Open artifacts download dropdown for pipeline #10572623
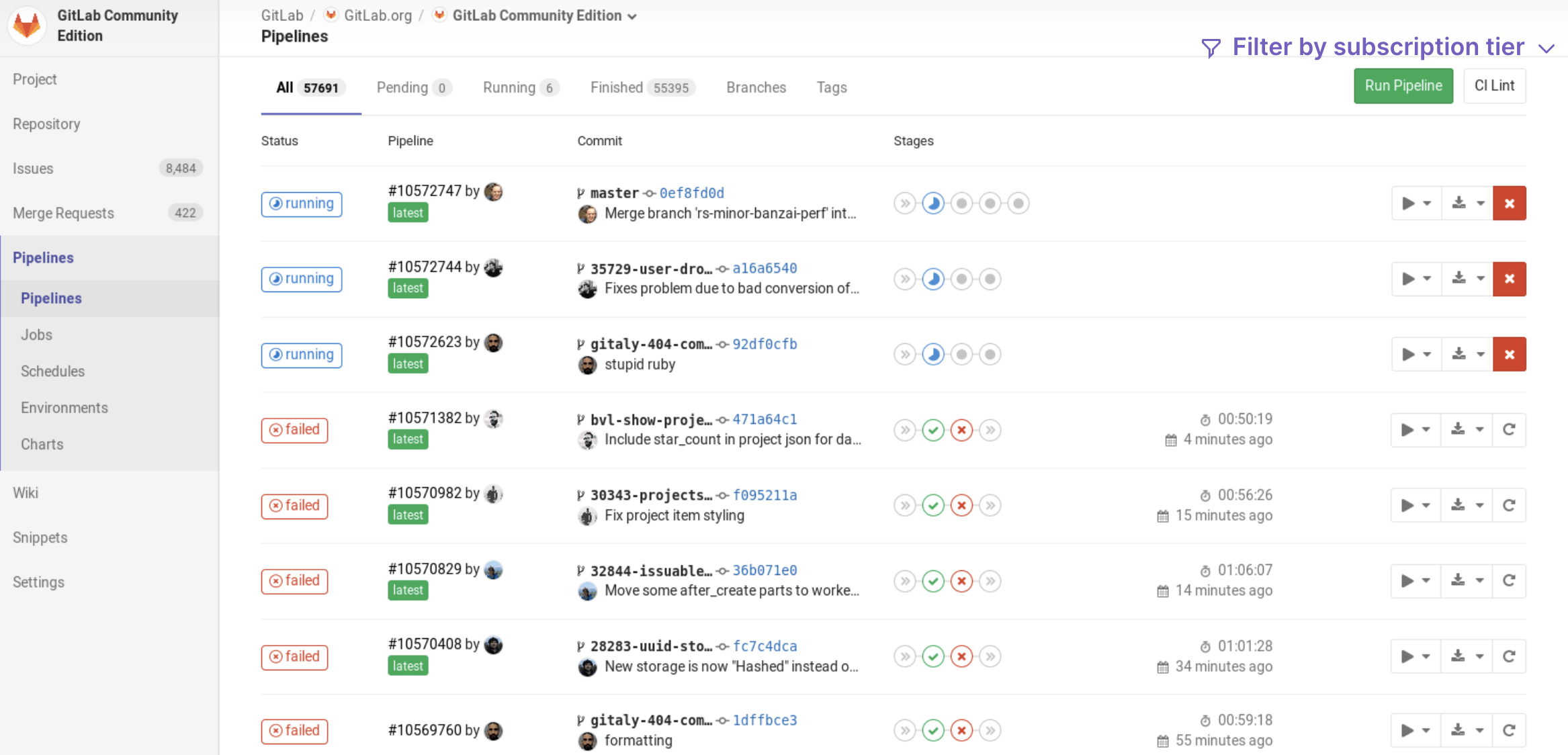1568x755 pixels. (x=1467, y=354)
